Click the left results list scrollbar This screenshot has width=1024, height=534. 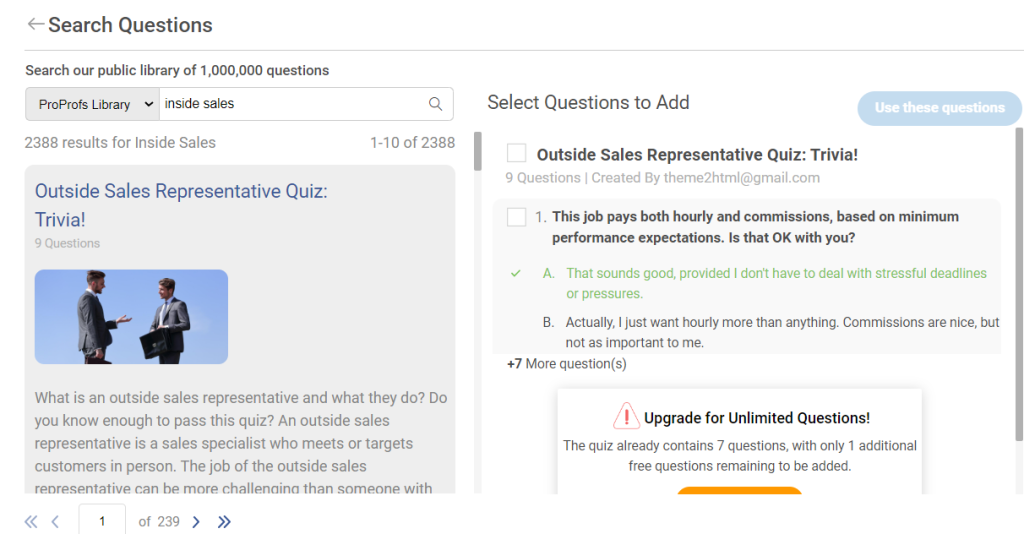pyautogui.click(x=477, y=151)
